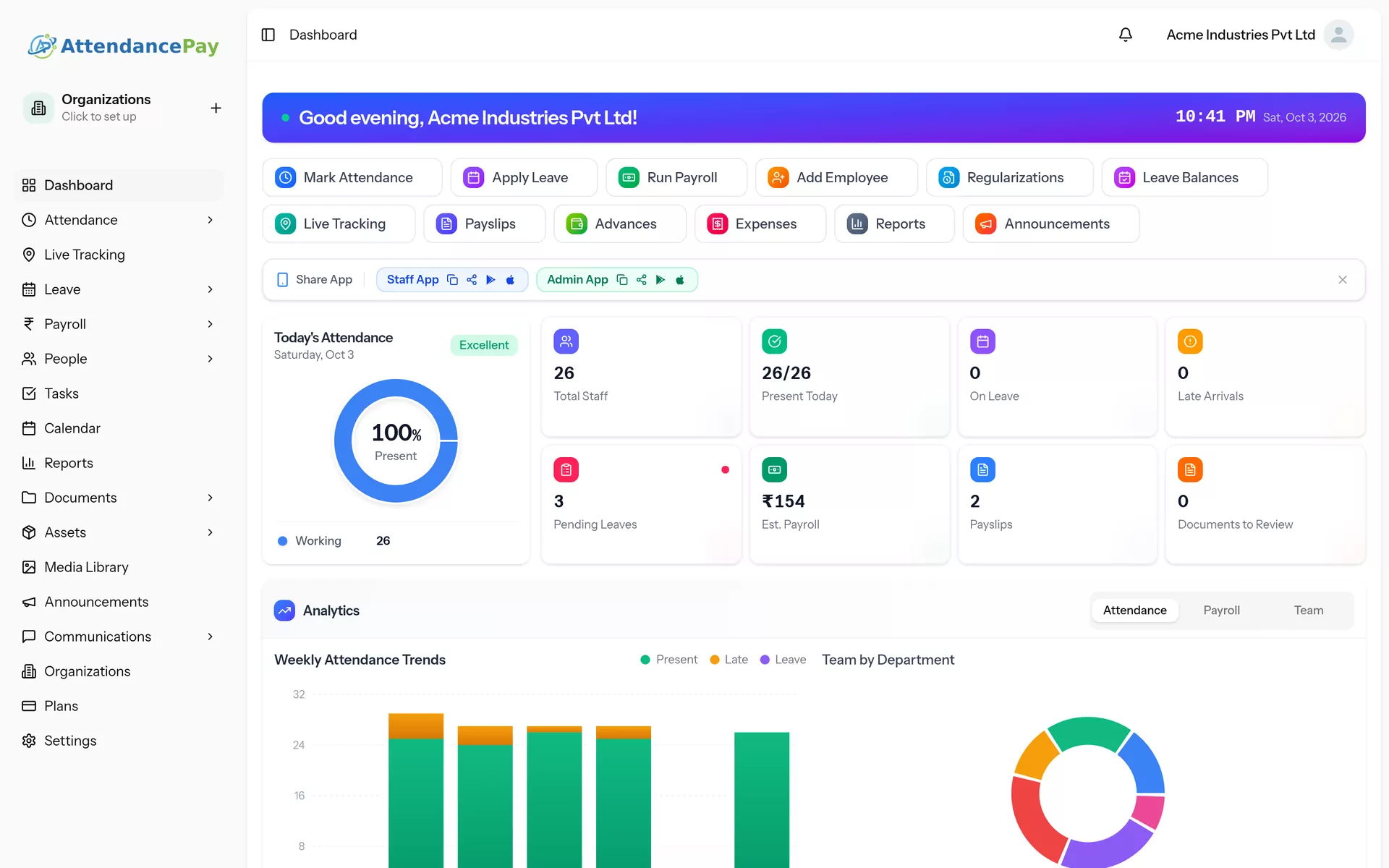Click the Add Employee quick action
The image size is (1389, 868).
836,177
